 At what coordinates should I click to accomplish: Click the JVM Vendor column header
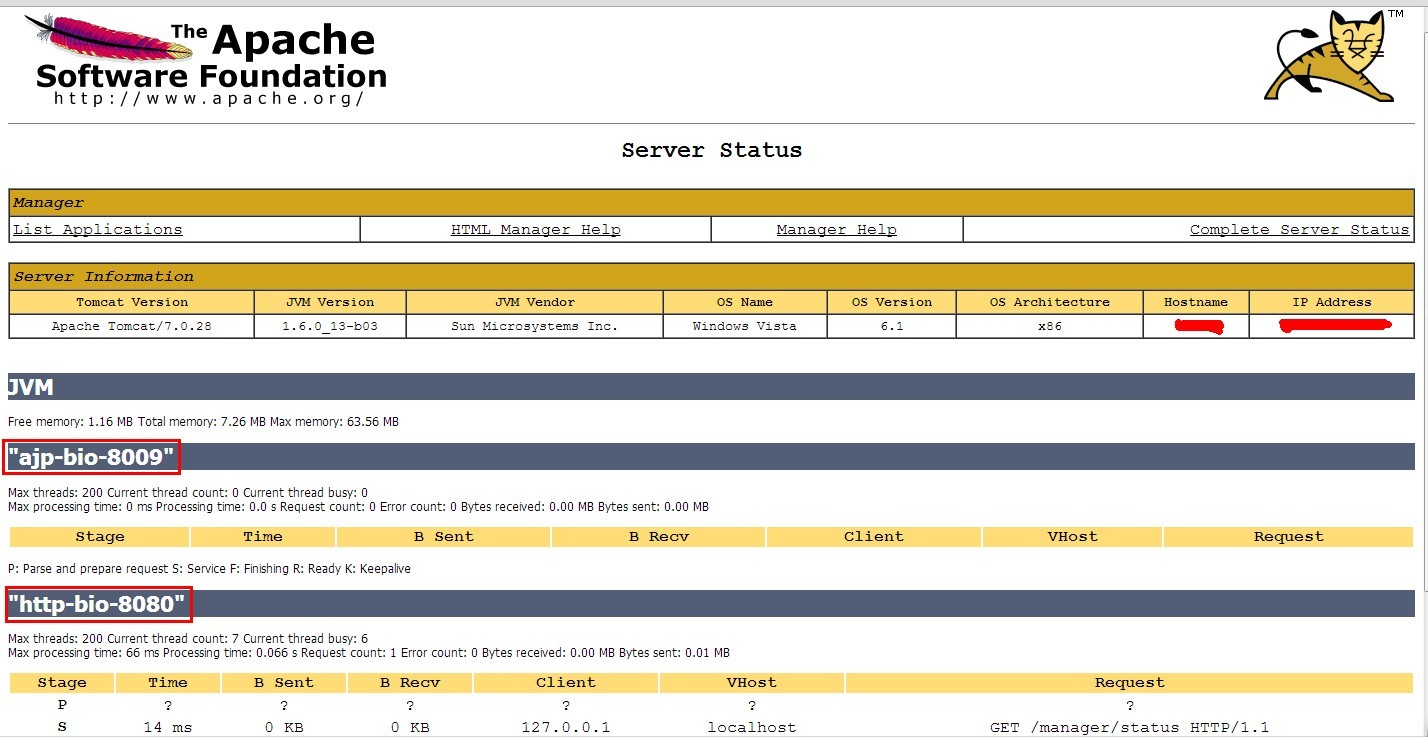pyautogui.click(x=535, y=302)
